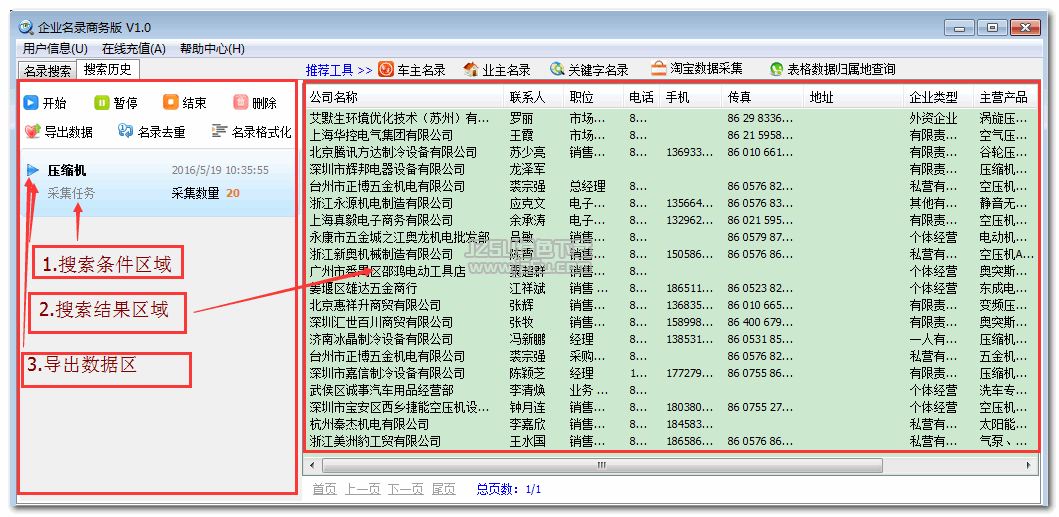This screenshot has width=1059, height=517.
Task: Sort by 联系人 column header
Action: (534, 97)
